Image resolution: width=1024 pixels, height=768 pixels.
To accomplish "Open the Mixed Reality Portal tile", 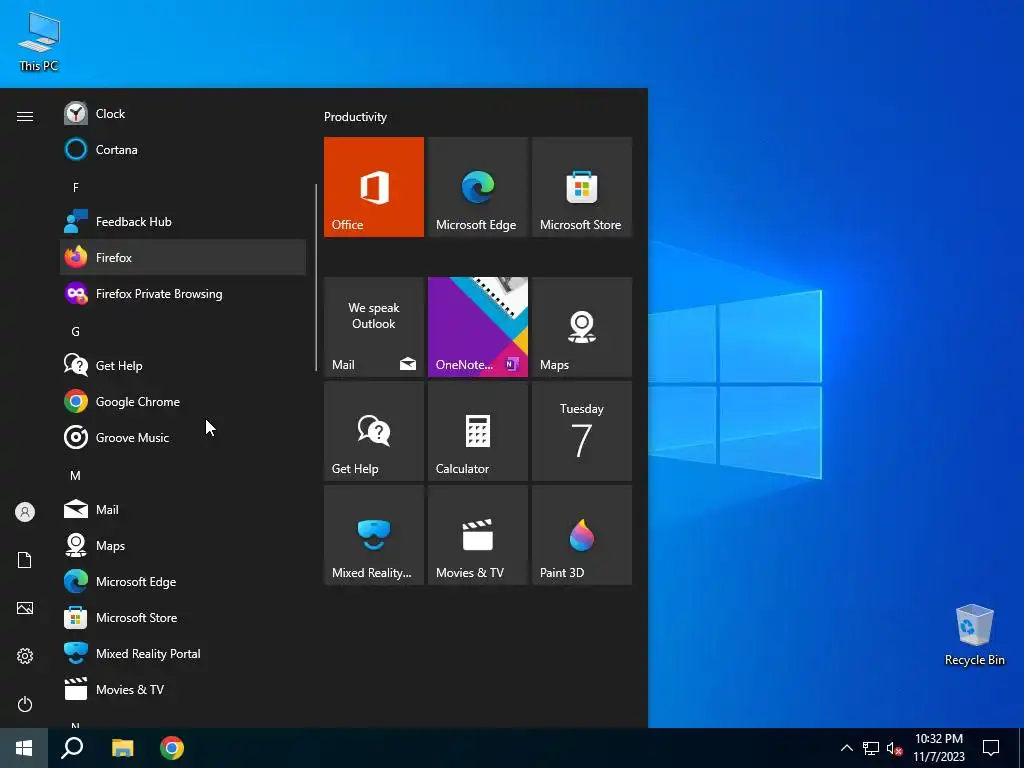I will pos(374,535).
